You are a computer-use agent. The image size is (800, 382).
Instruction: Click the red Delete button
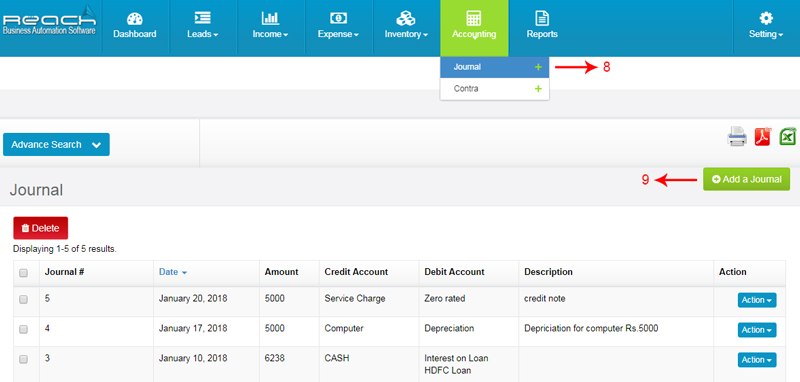(x=40, y=228)
